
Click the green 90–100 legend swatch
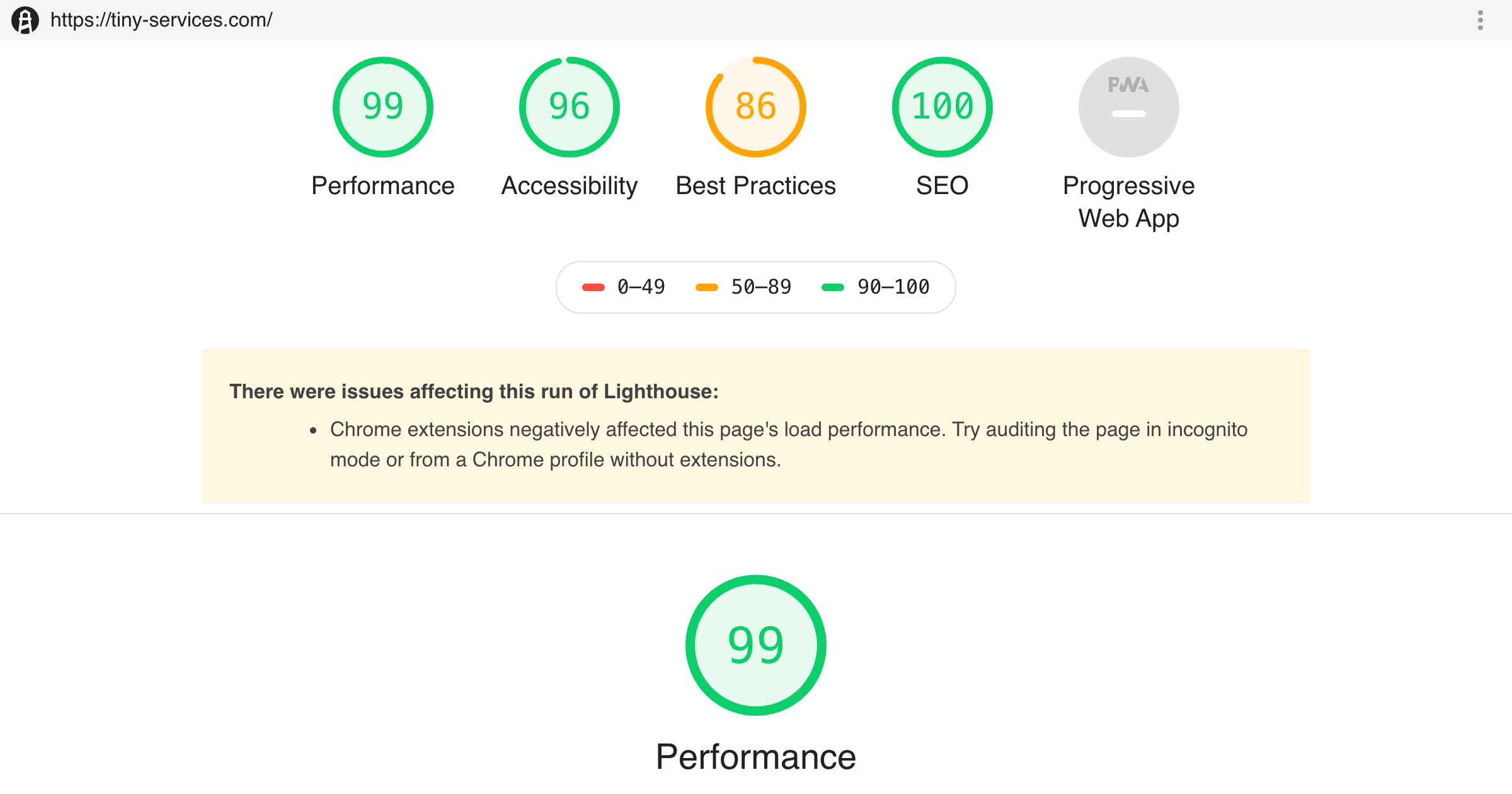pyautogui.click(x=833, y=287)
